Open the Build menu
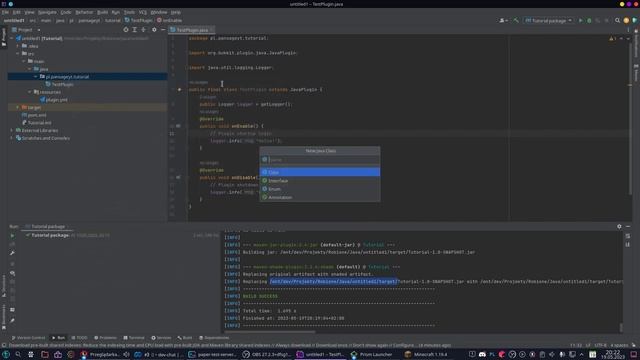 coord(102,12)
